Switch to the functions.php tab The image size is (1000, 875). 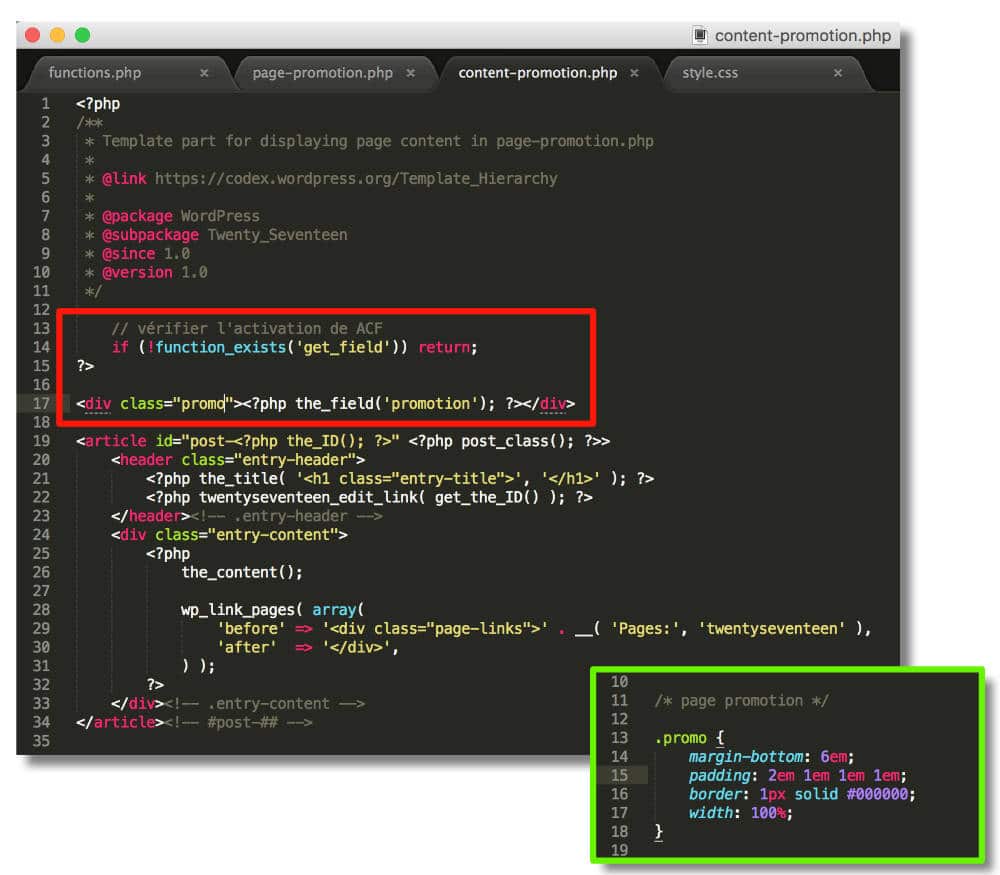coord(95,73)
